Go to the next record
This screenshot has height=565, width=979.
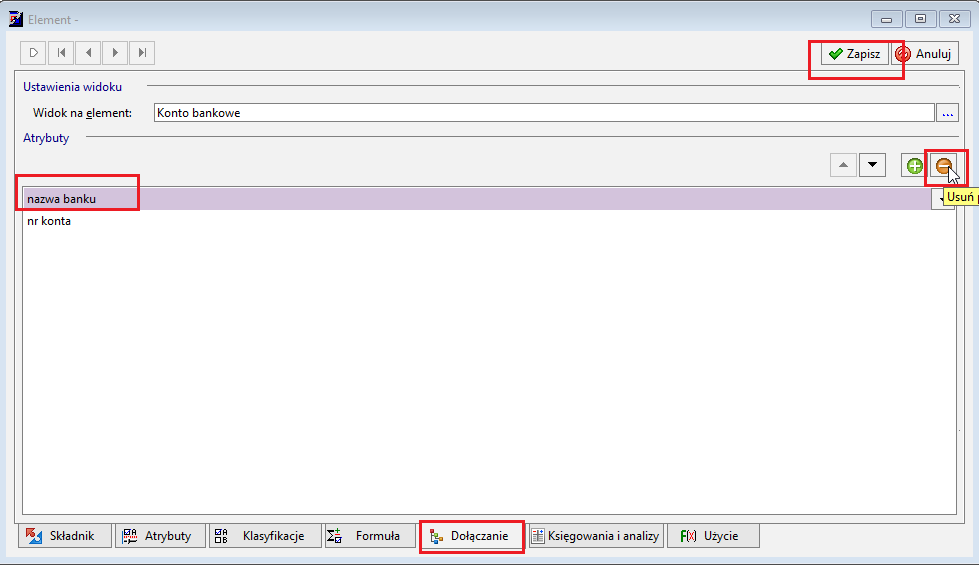coord(115,53)
